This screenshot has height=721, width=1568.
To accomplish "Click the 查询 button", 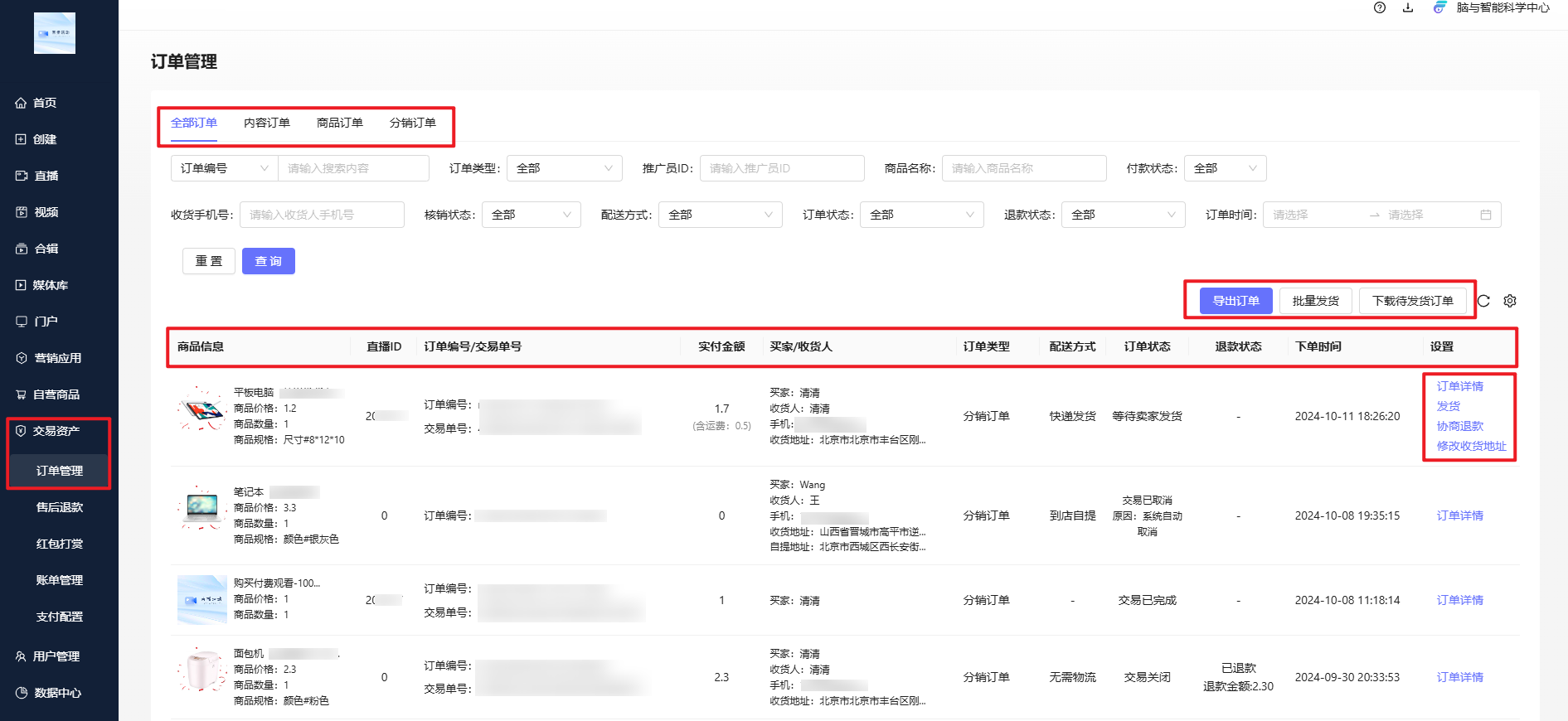I will tap(268, 261).
